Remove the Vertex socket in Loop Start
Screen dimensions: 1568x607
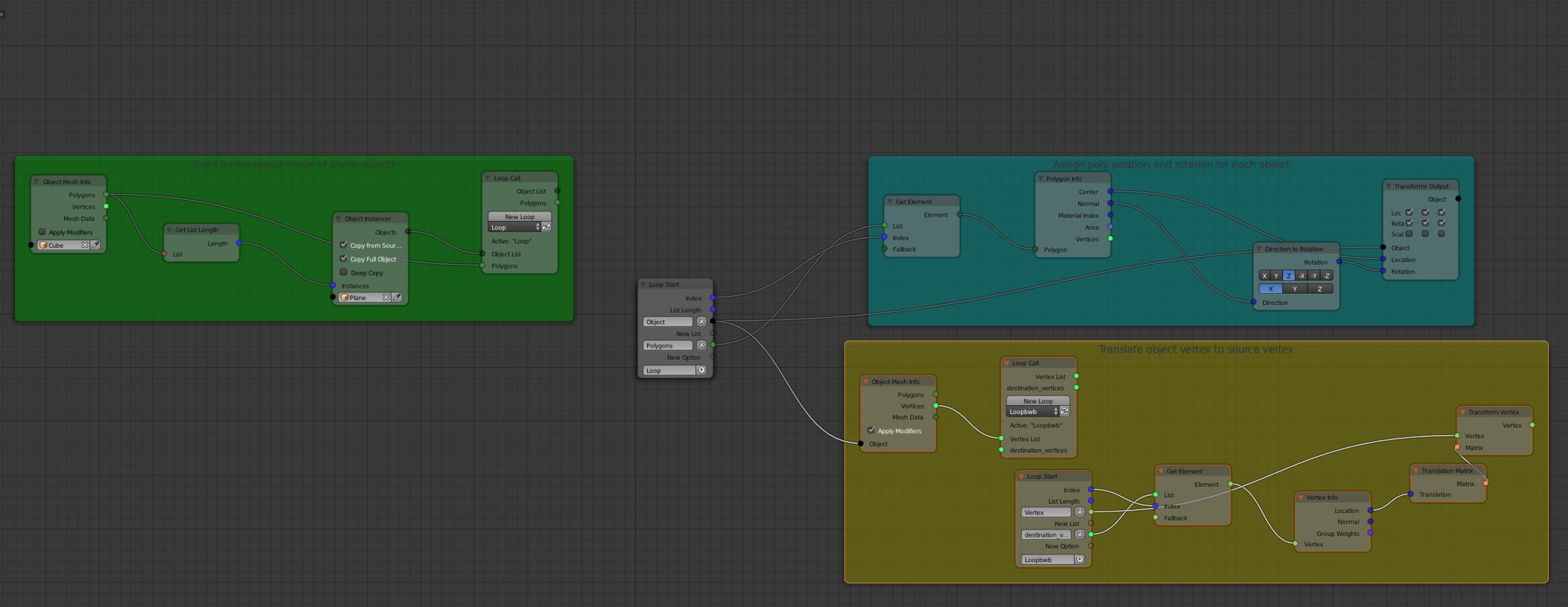tap(1079, 512)
